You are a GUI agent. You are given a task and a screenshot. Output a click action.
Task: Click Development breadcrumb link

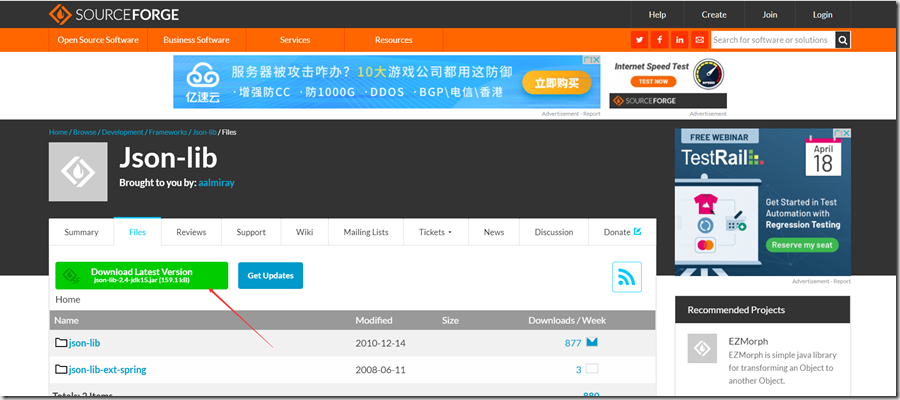(123, 132)
